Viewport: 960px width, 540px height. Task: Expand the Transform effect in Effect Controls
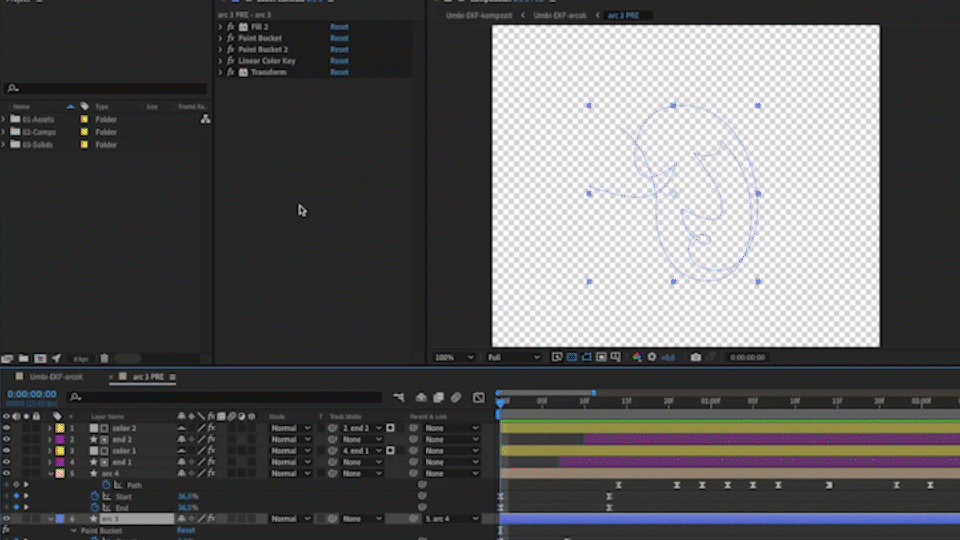220,72
